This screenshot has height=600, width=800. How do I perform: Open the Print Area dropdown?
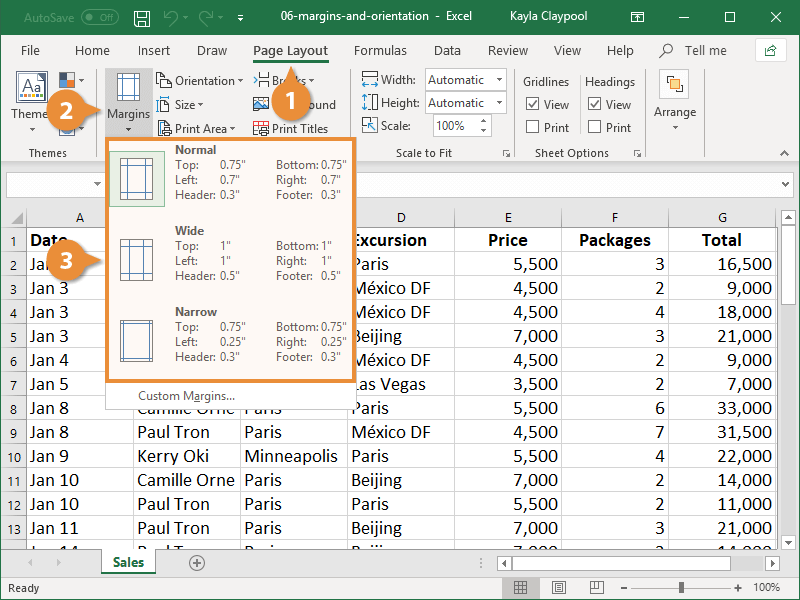tap(197, 129)
